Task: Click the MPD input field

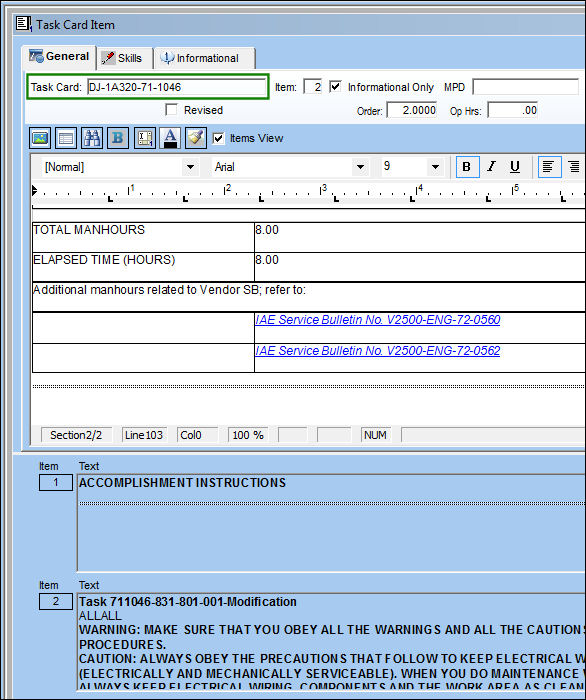Action: click(x=526, y=87)
